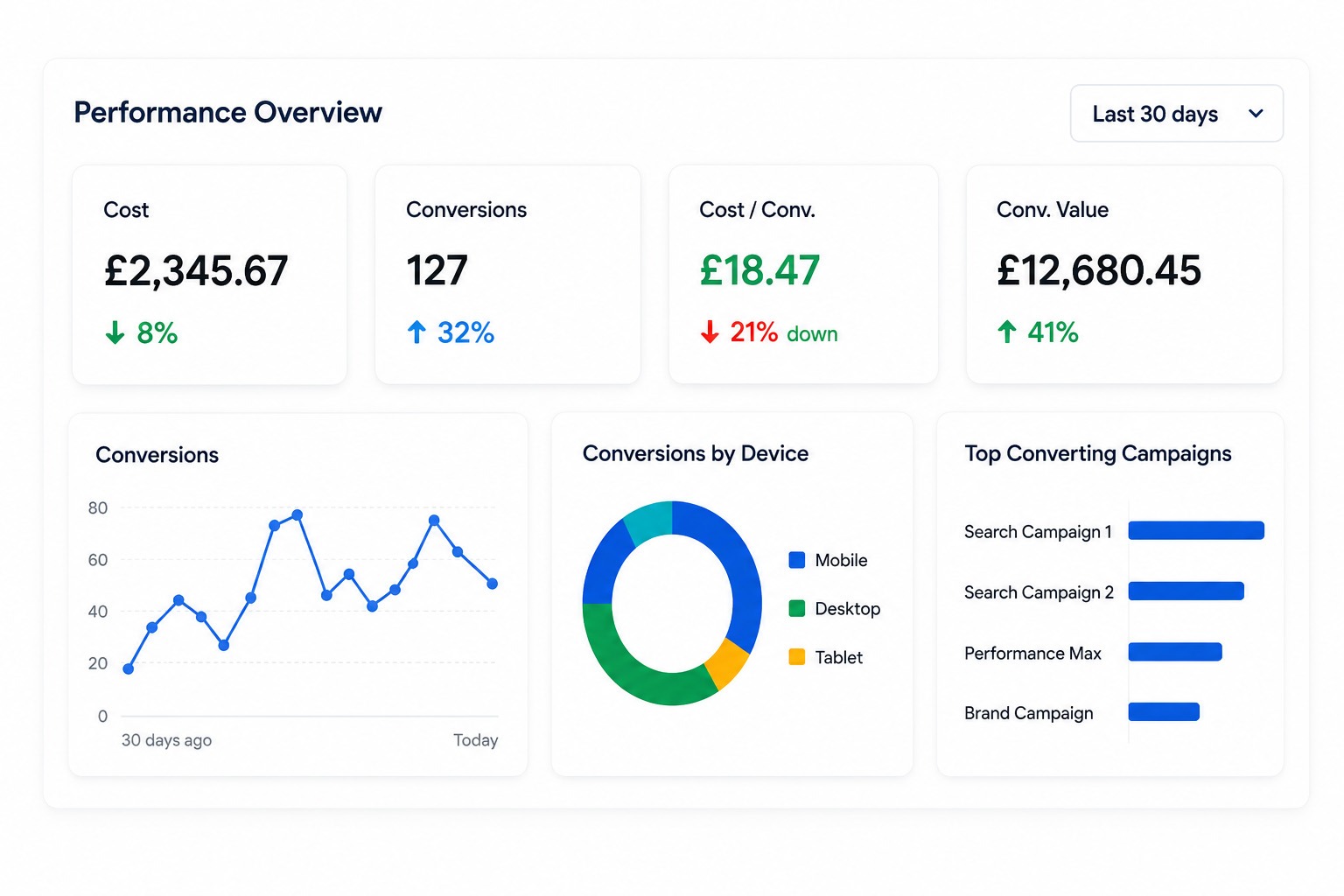Click the last data point on the Conversions line chart
The height and width of the screenshot is (896, 1344).
pos(492,584)
